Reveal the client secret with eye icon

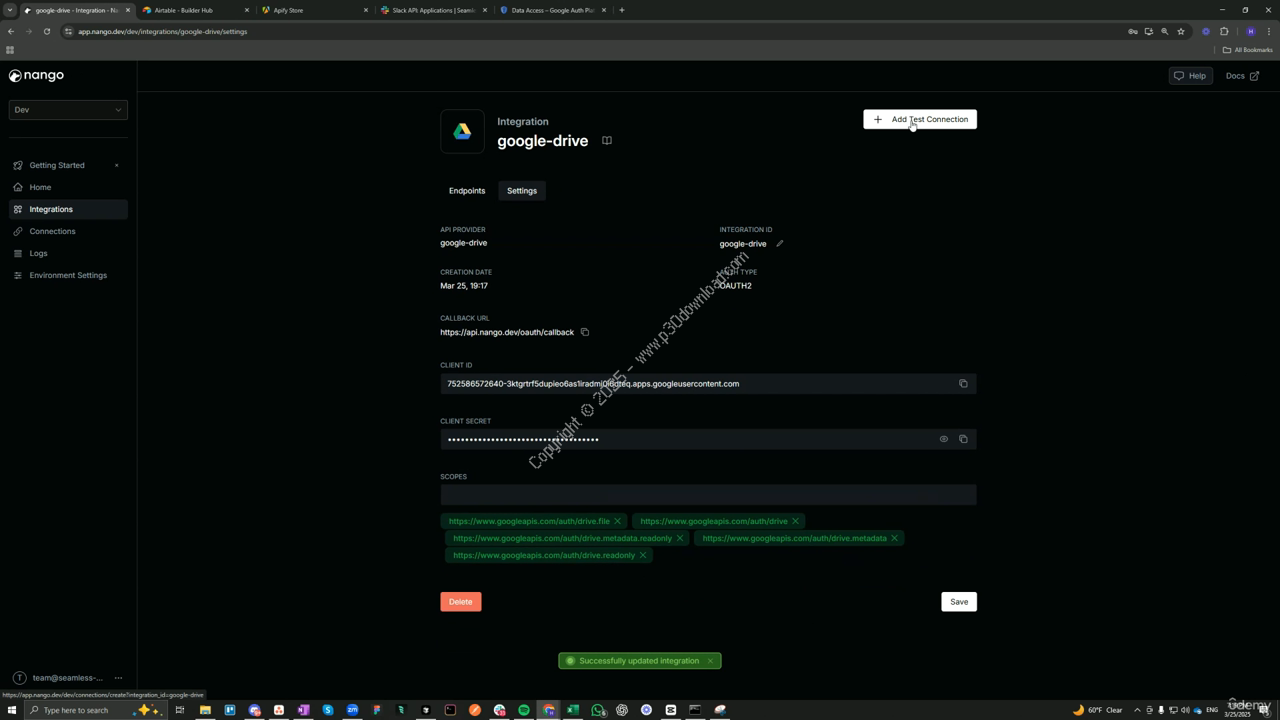point(943,439)
